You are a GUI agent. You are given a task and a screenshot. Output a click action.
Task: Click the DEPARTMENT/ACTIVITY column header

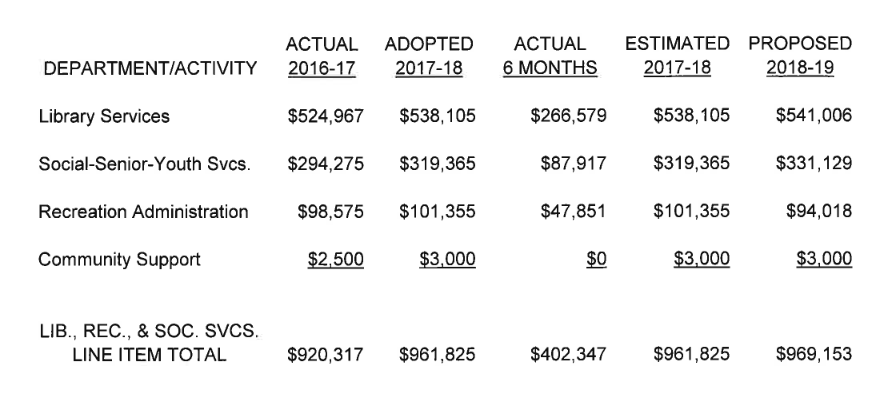147,68
